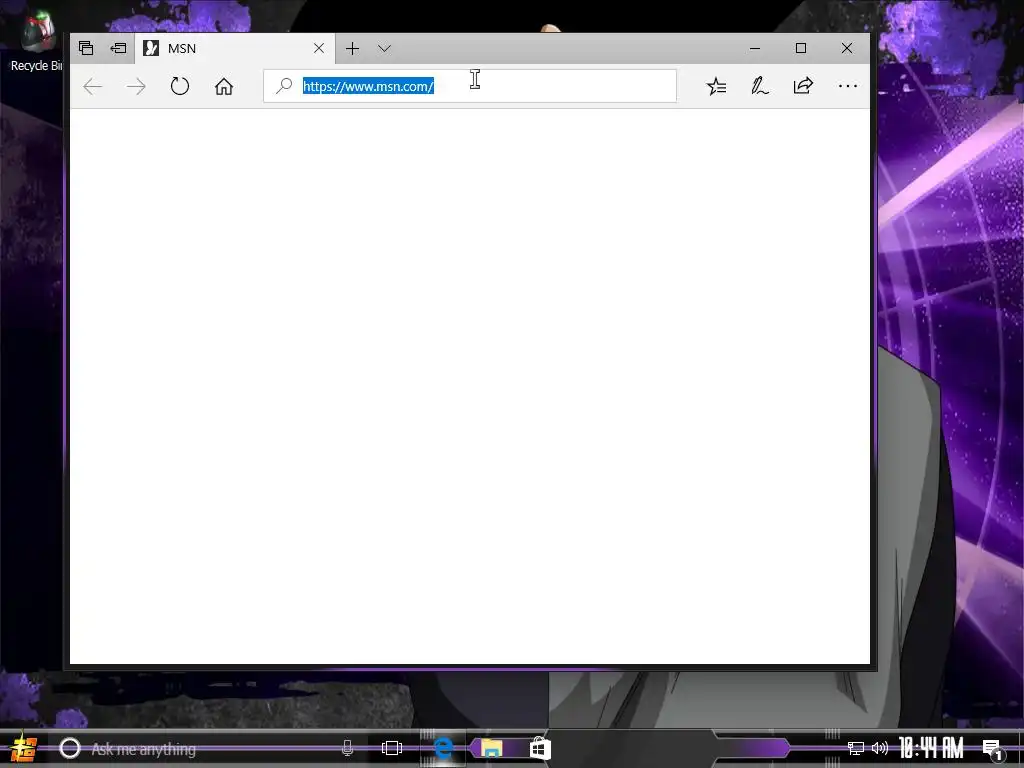This screenshot has height=768, width=1024.
Task: Open File Explorer from taskbar
Action: [492, 748]
